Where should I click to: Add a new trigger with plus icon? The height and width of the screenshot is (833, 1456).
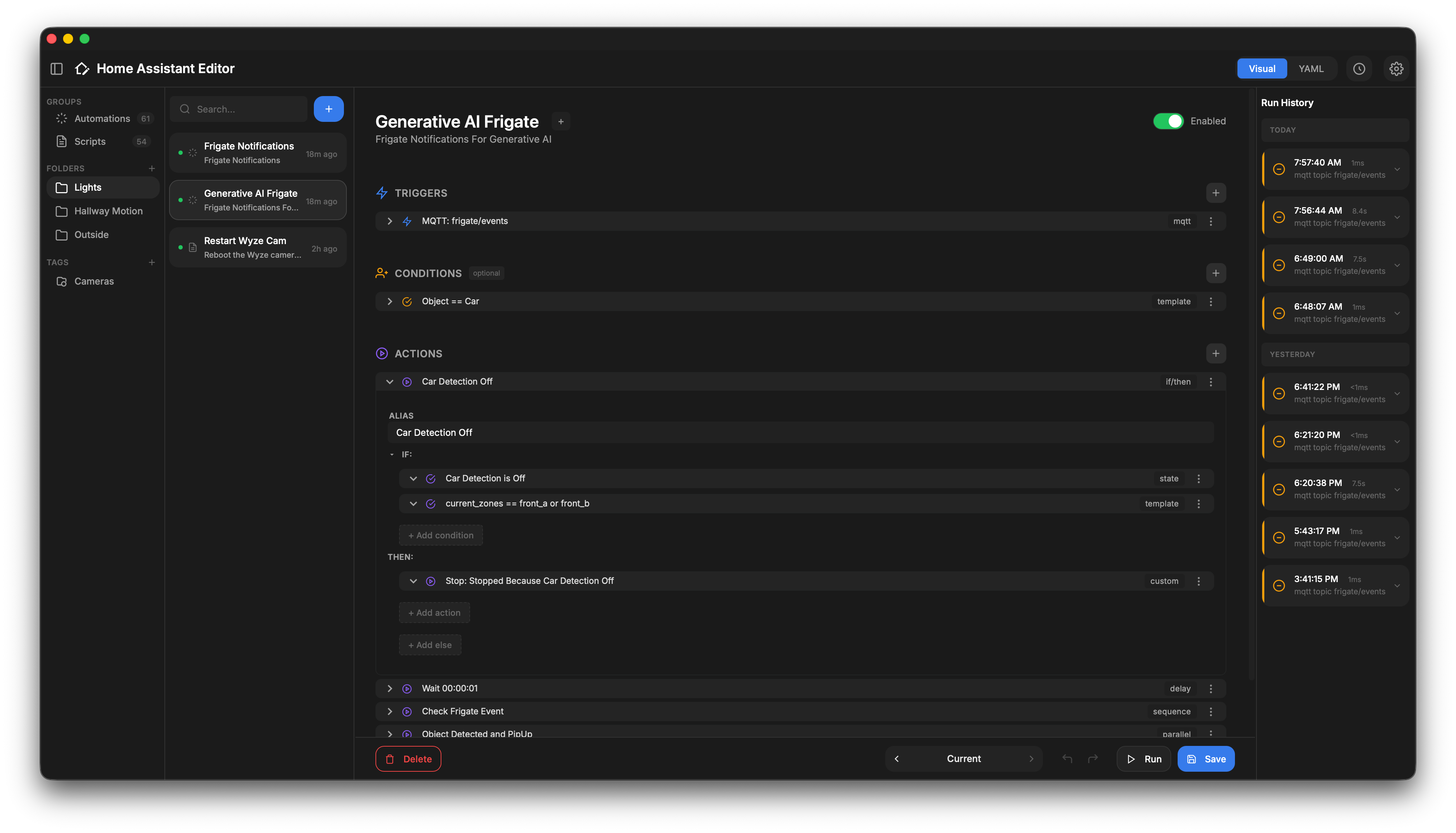point(1215,193)
